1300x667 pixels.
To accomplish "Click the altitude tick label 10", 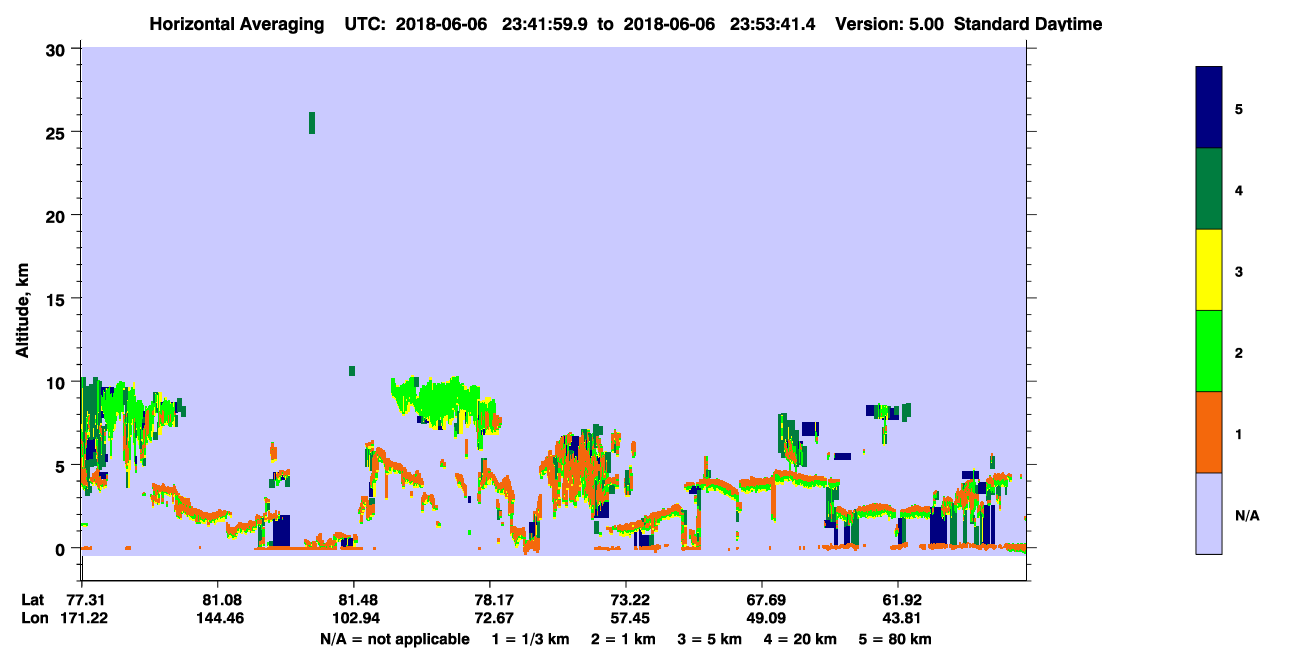I will pyautogui.click(x=58, y=382).
